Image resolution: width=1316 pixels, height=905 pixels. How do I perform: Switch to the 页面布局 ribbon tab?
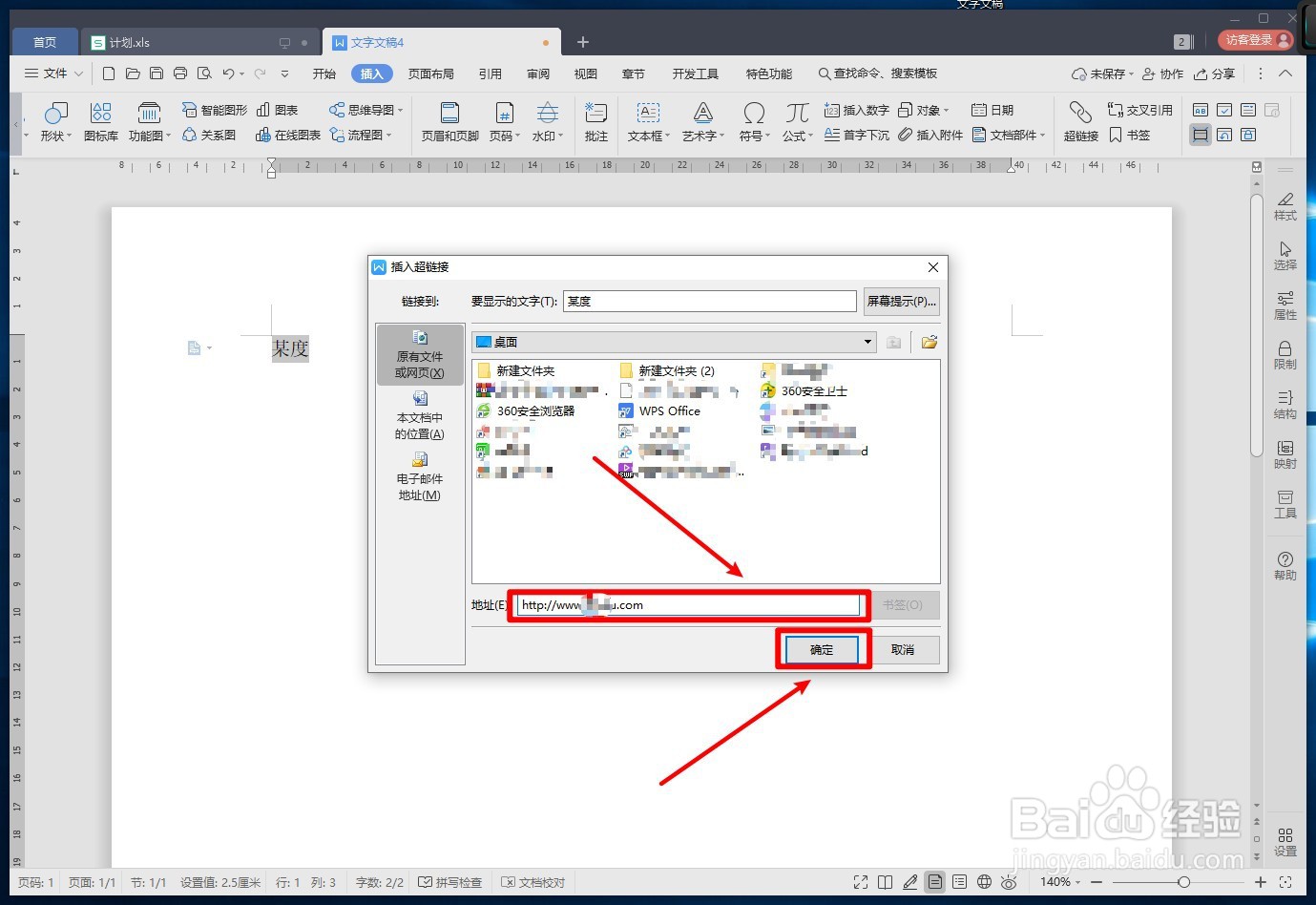[431, 74]
